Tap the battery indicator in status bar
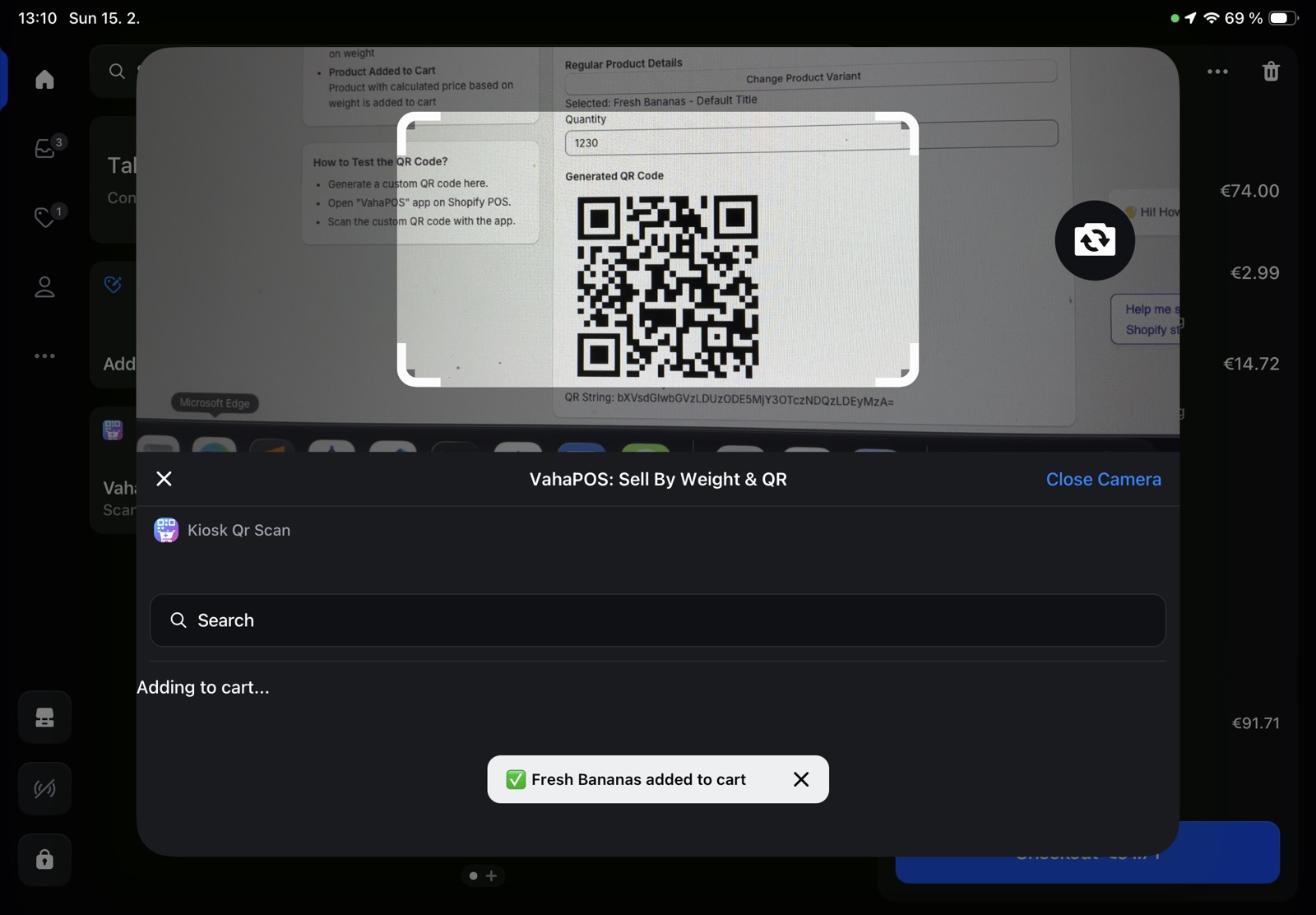This screenshot has height=915, width=1316. [x=1283, y=18]
